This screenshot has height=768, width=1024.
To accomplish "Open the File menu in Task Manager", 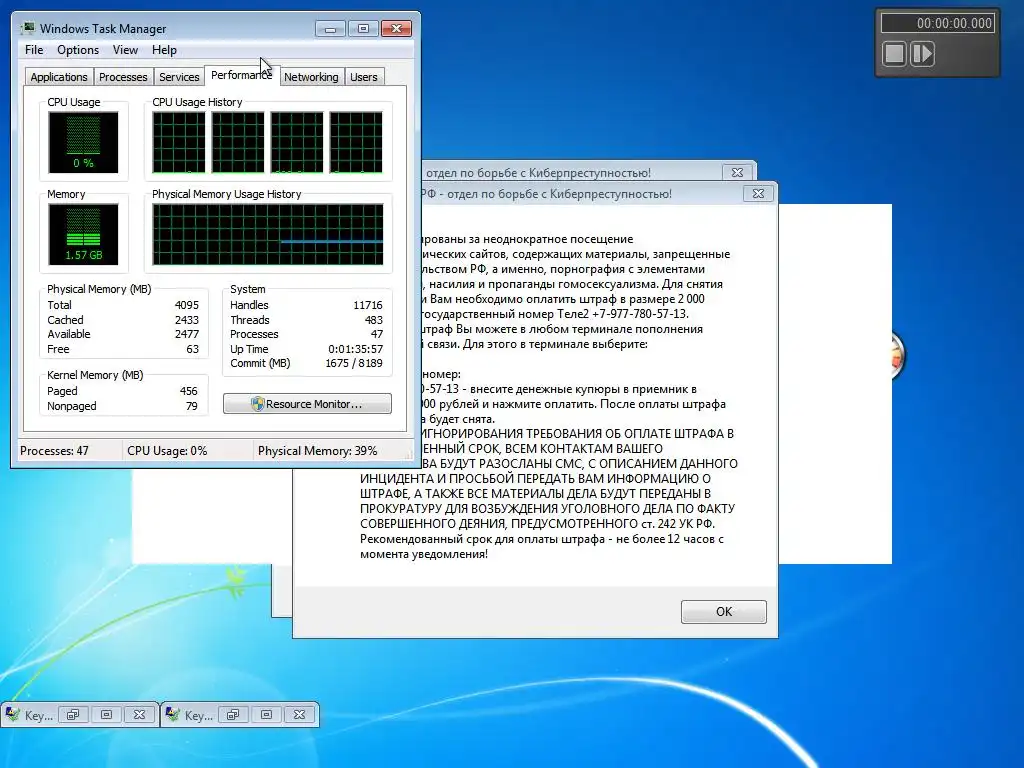I will pos(34,50).
